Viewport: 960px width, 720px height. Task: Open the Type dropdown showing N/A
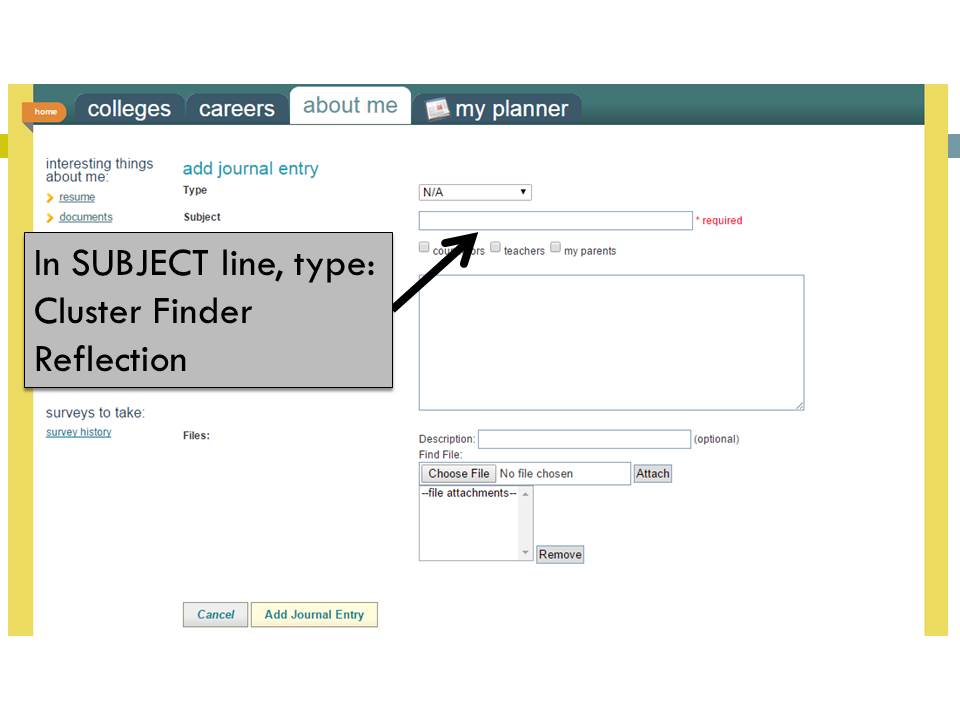point(475,192)
